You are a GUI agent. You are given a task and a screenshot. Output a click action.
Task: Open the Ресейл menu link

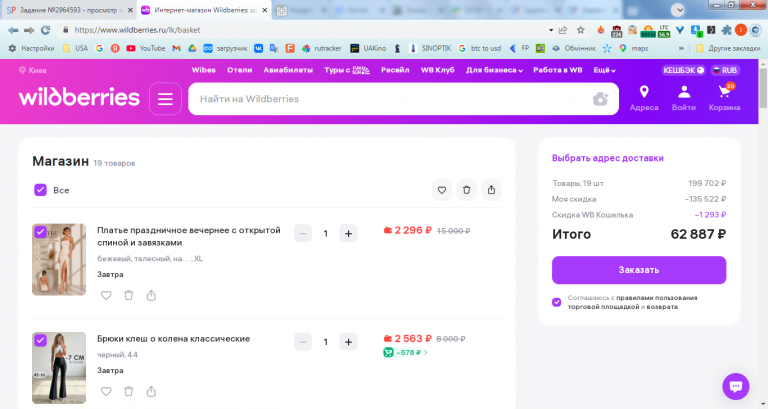(x=395, y=70)
